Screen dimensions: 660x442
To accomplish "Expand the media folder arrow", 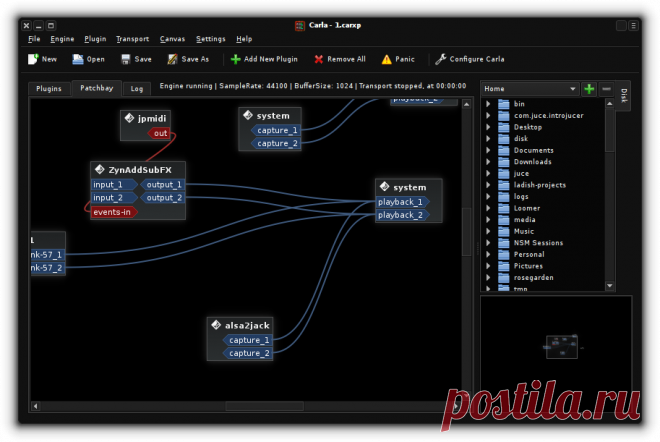I will tap(488, 219).
